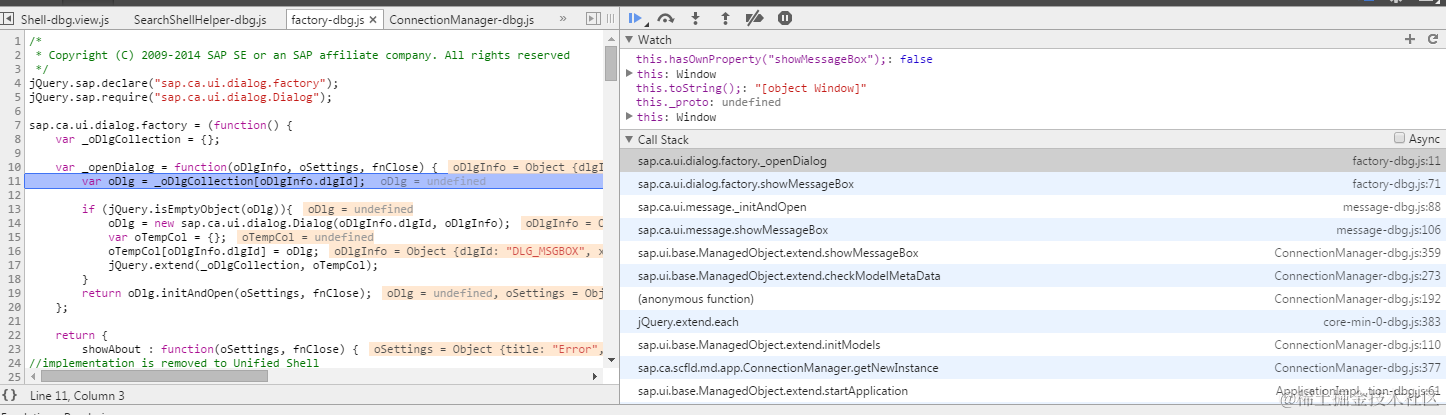This screenshot has height=415, width=1446.
Task: Toggle breakpoint on line number 23
Action: coord(15,349)
